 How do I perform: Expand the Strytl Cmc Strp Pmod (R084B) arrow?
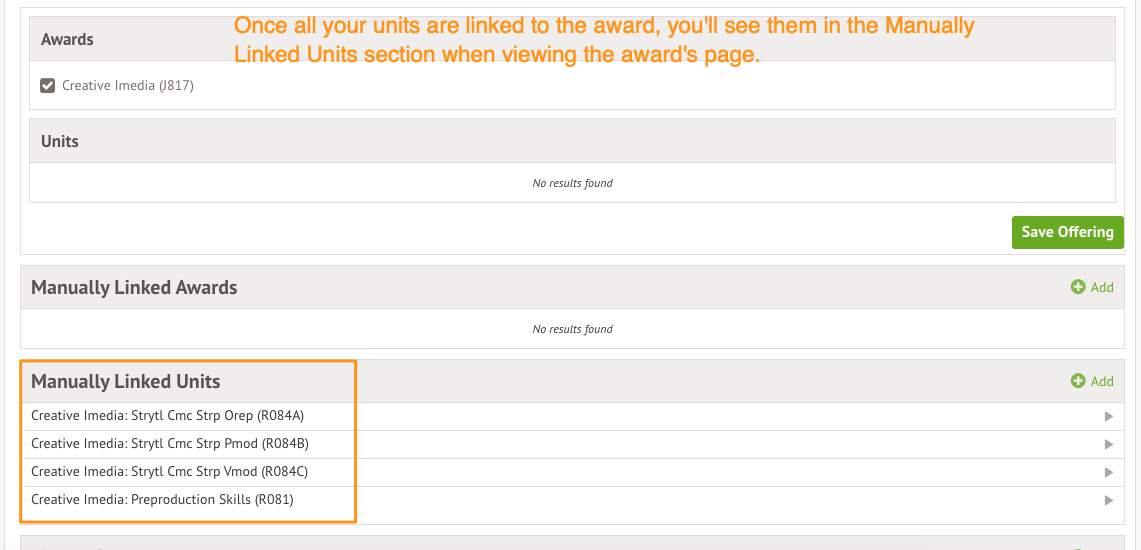tap(1108, 444)
